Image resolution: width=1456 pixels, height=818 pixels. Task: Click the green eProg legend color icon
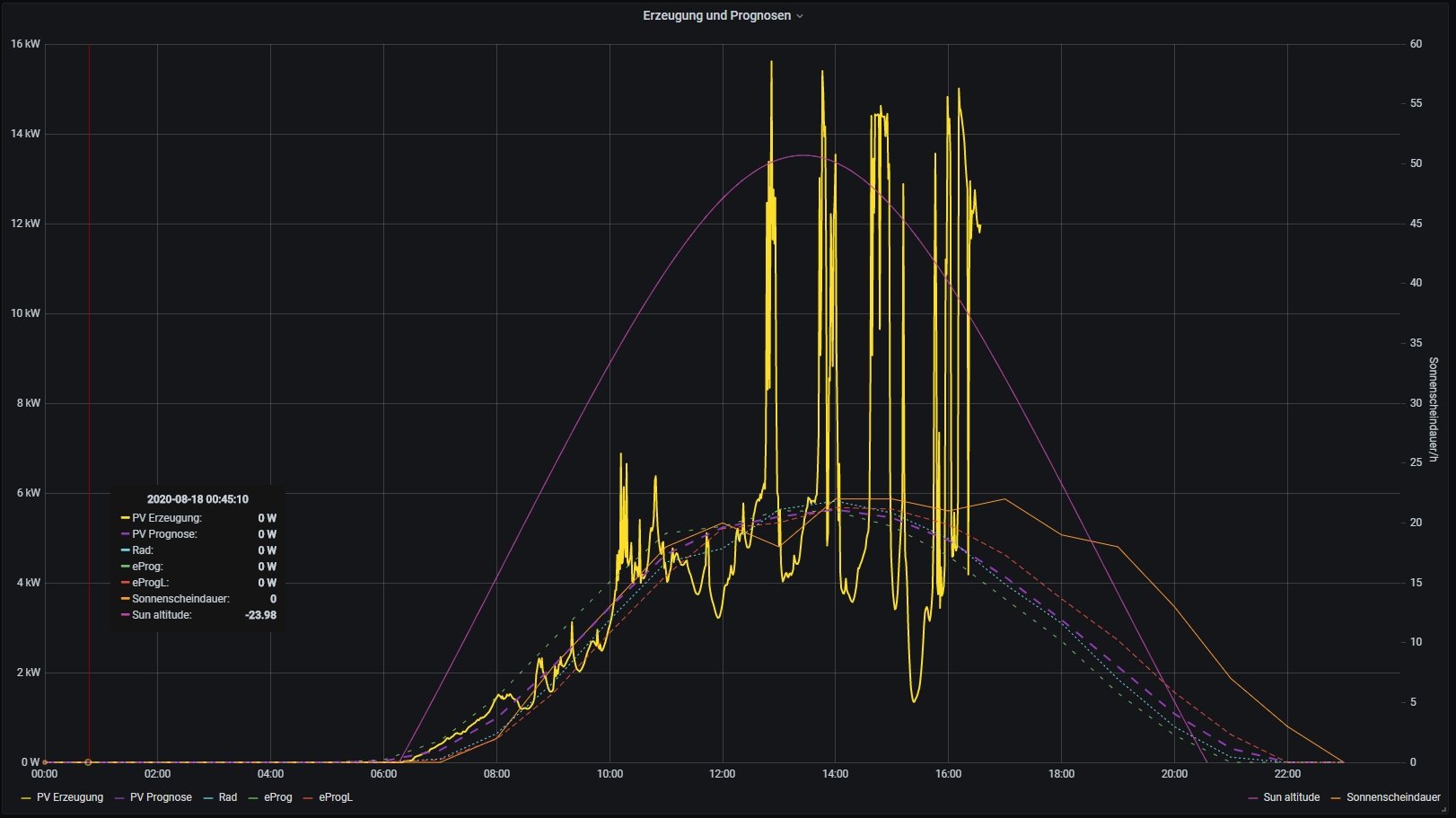pyautogui.click(x=254, y=797)
